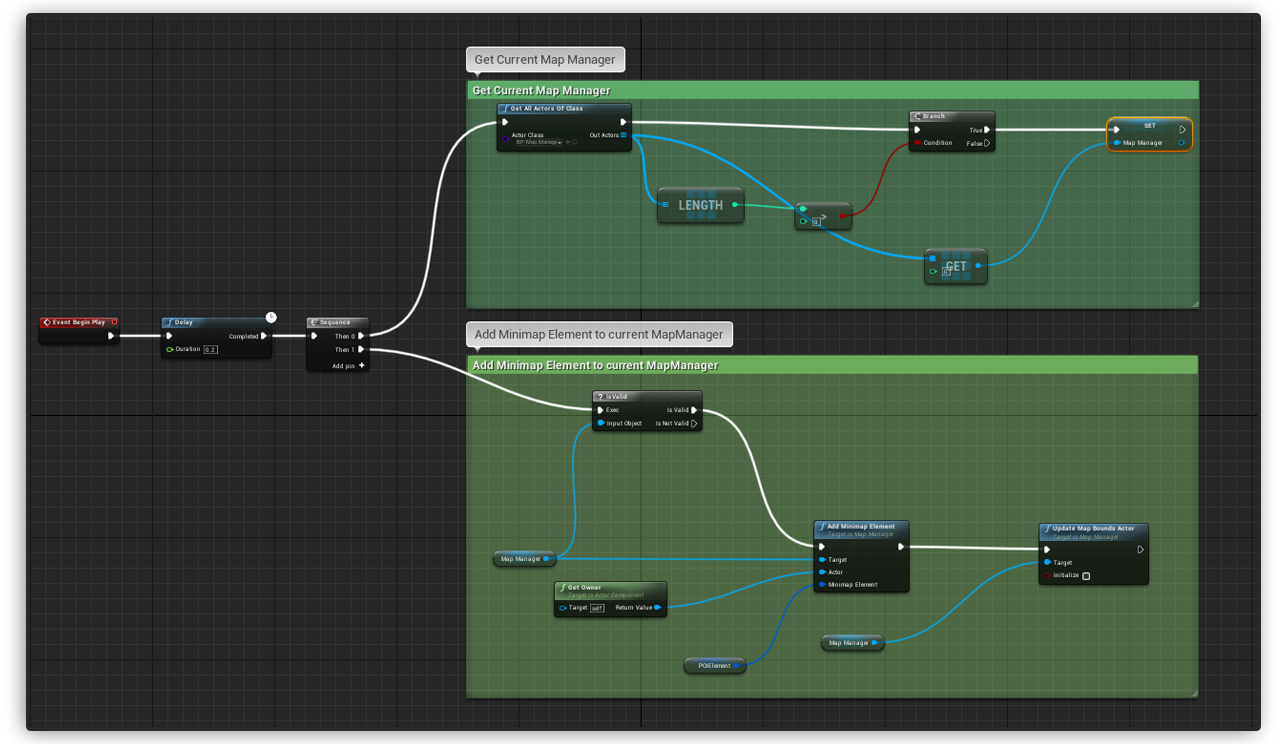Click the Then 1 exec output pin

pyautogui.click(x=361, y=350)
